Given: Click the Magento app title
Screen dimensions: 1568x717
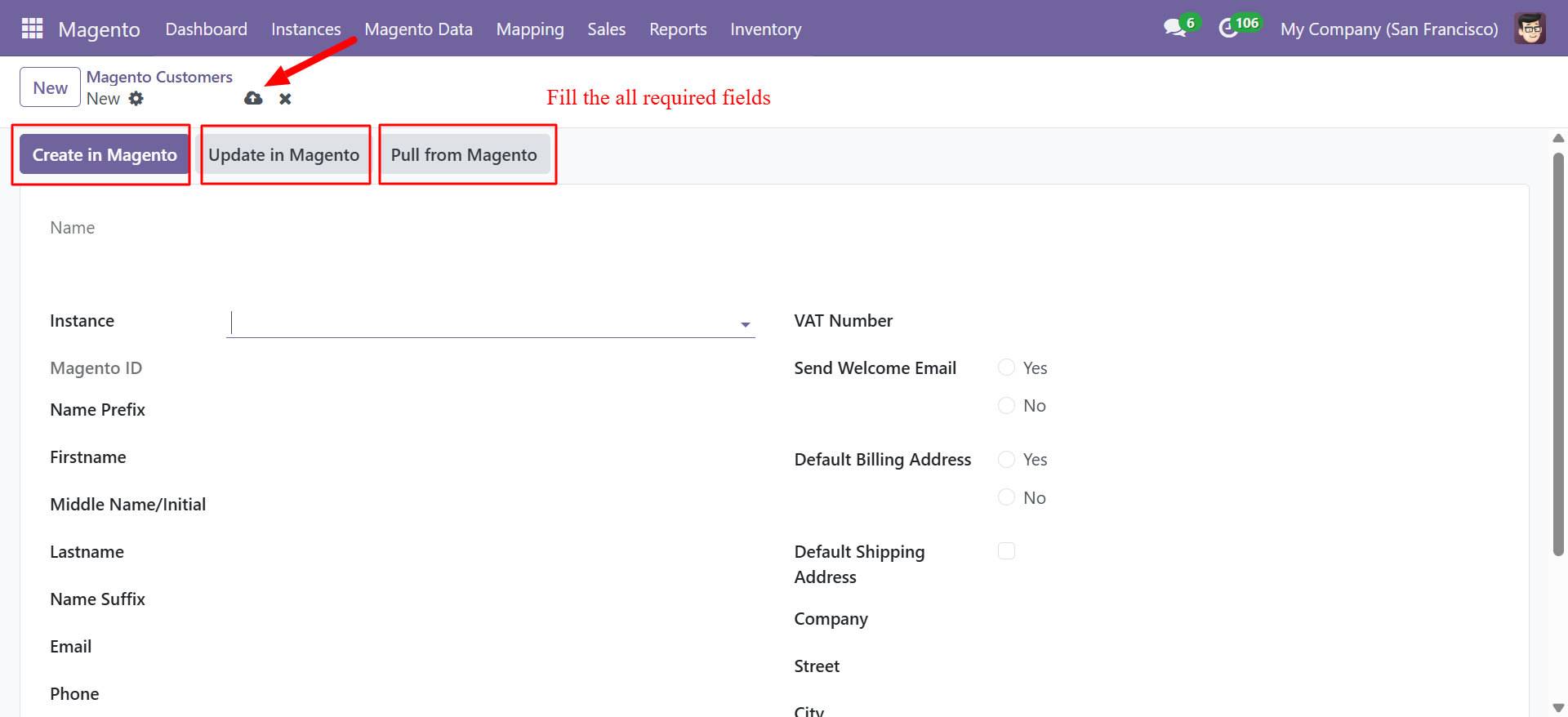Looking at the screenshot, I should pos(100,29).
